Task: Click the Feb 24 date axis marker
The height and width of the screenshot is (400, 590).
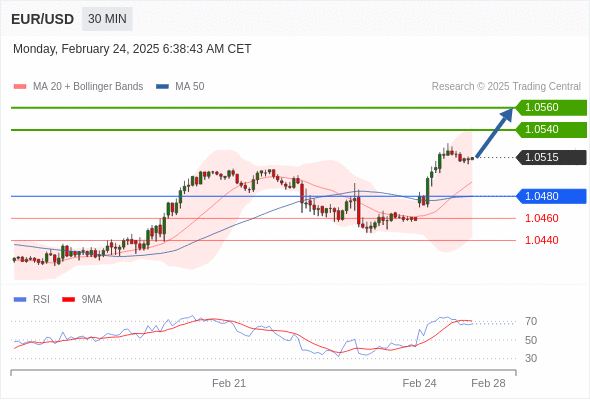Action: tap(419, 383)
